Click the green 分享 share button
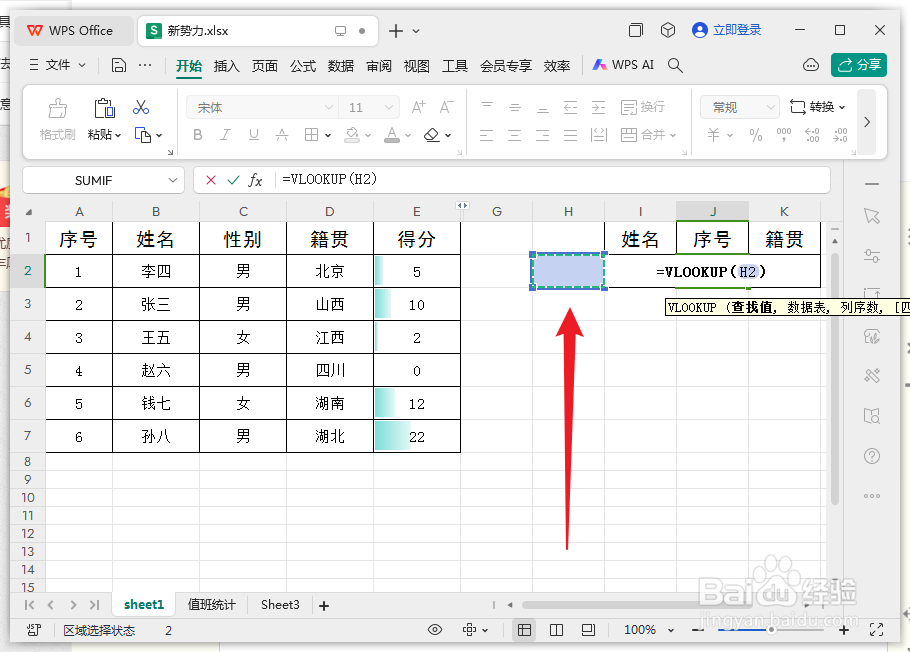 (x=859, y=63)
